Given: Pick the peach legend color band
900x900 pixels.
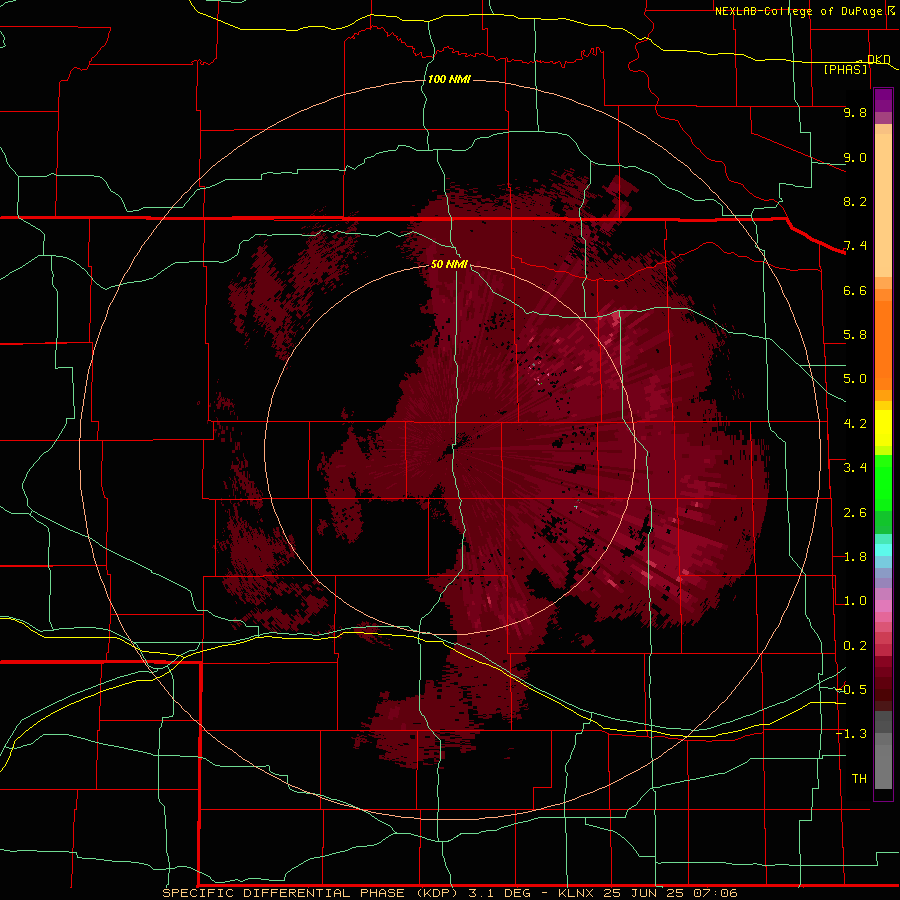Looking at the screenshot, I should (x=883, y=205).
